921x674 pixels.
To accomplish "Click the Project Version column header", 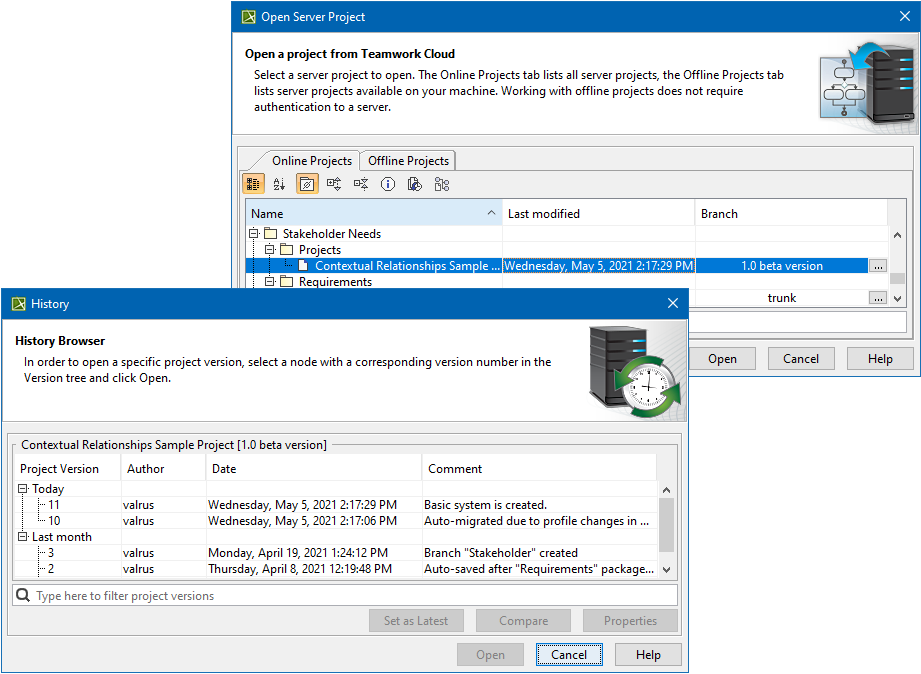I will pyautogui.click(x=68, y=468).
